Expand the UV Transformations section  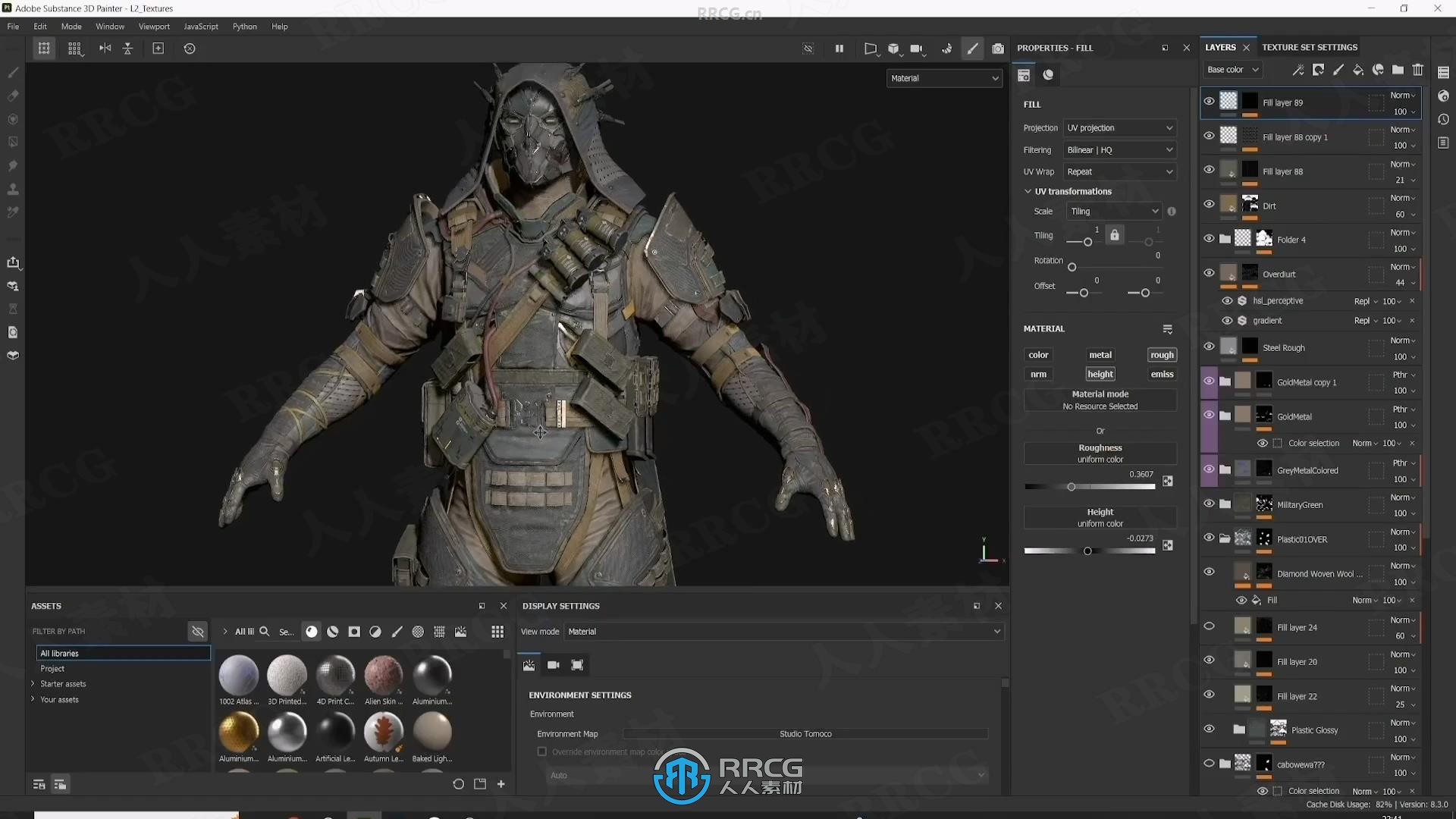tap(1028, 191)
